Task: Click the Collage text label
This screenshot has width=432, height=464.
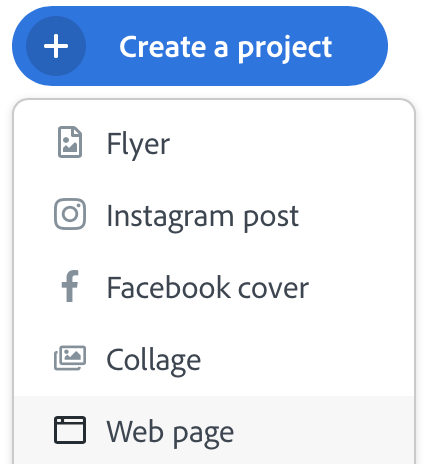Action: tap(154, 361)
